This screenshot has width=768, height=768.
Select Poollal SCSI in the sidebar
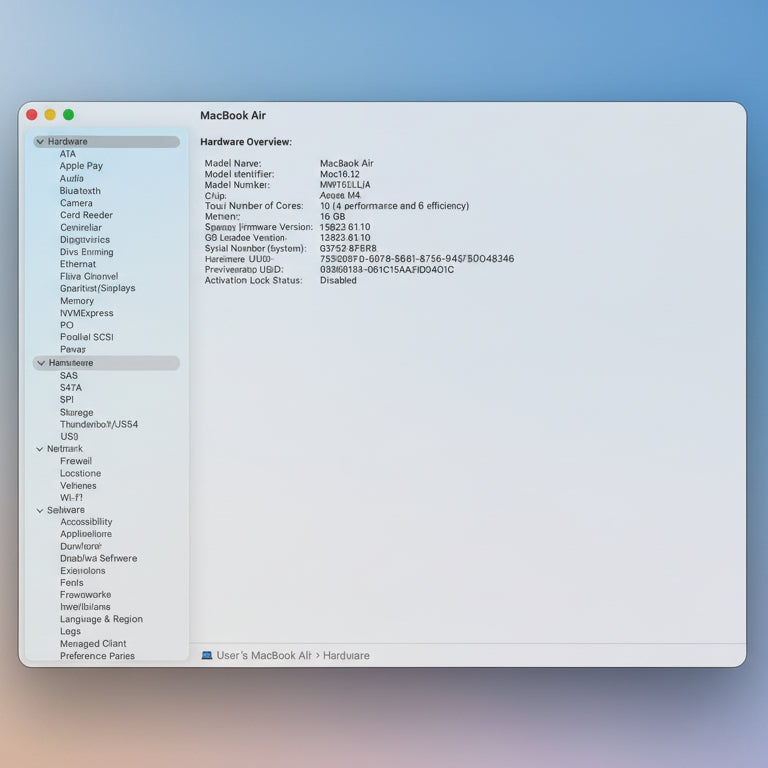(x=87, y=337)
